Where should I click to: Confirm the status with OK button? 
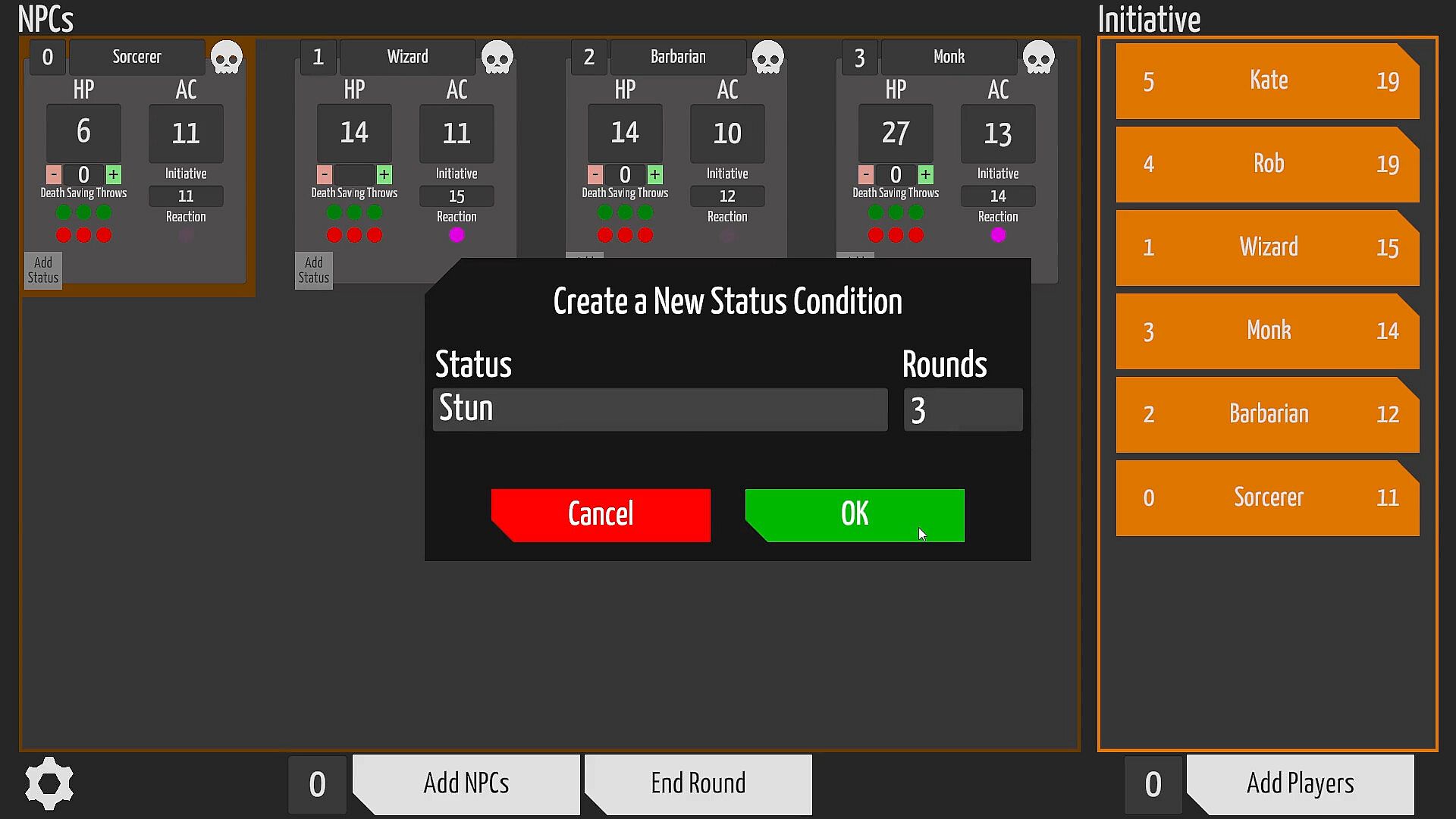pyautogui.click(x=855, y=515)
